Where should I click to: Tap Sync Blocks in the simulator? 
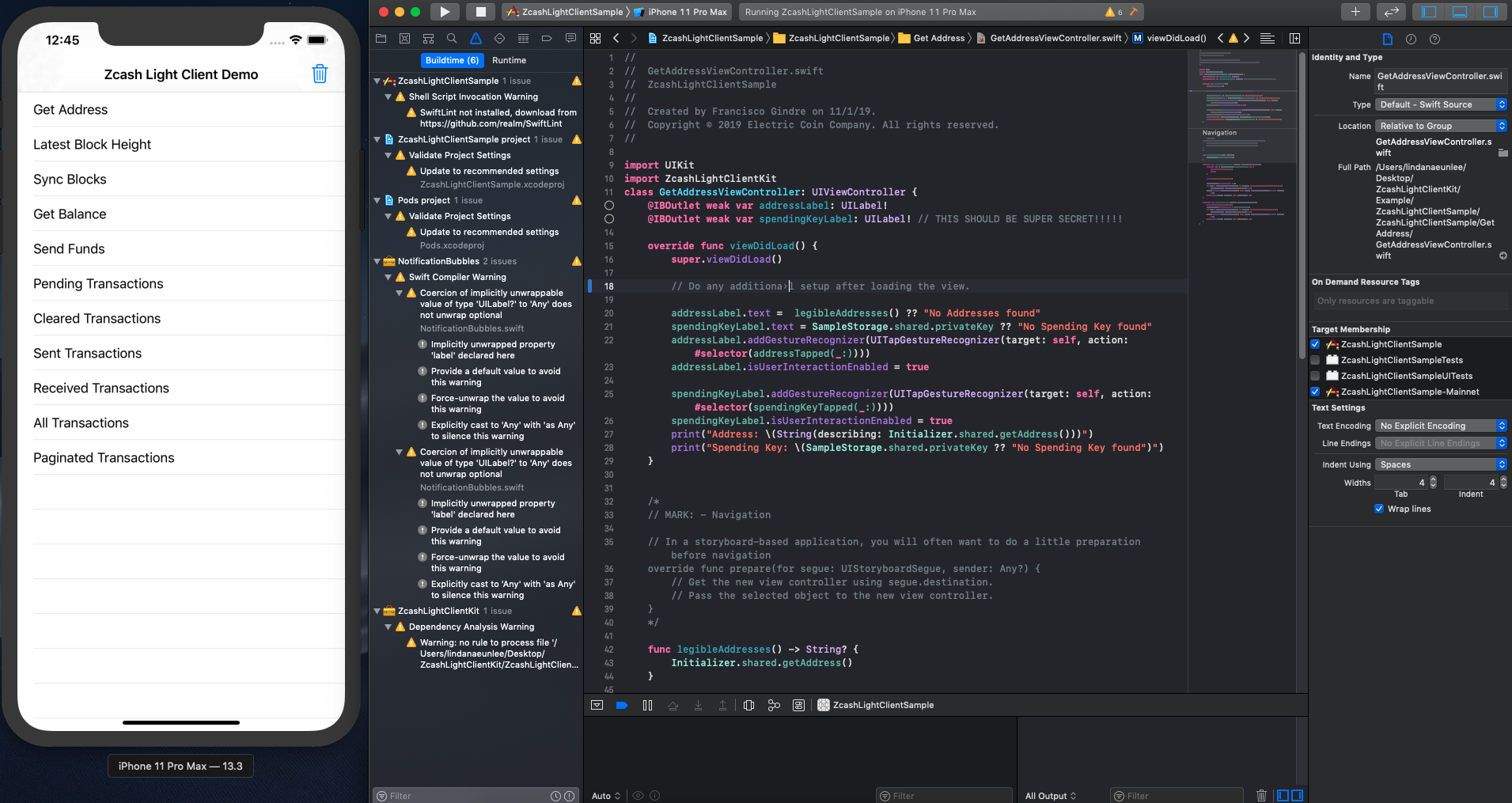tap(181, 179)
